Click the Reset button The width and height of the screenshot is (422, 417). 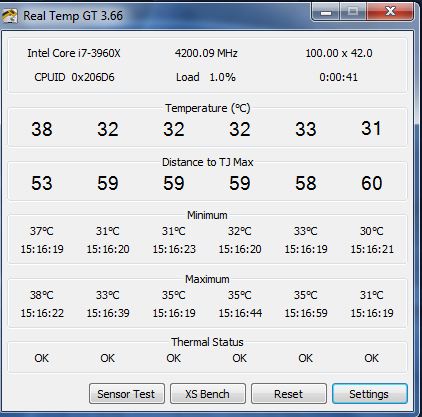(289, 394)
